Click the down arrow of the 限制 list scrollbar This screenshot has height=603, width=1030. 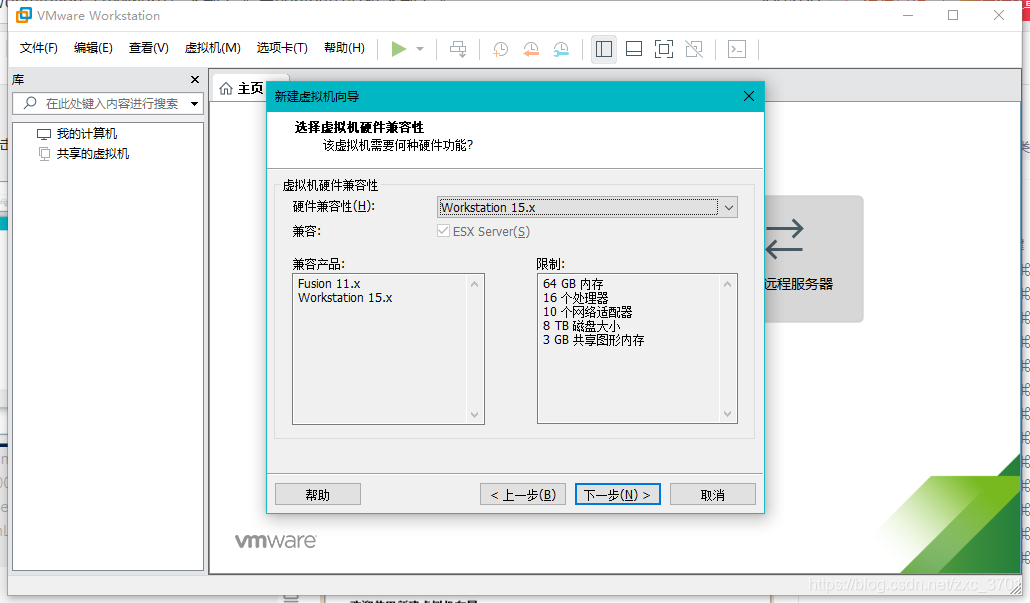[x=727, y=414]
